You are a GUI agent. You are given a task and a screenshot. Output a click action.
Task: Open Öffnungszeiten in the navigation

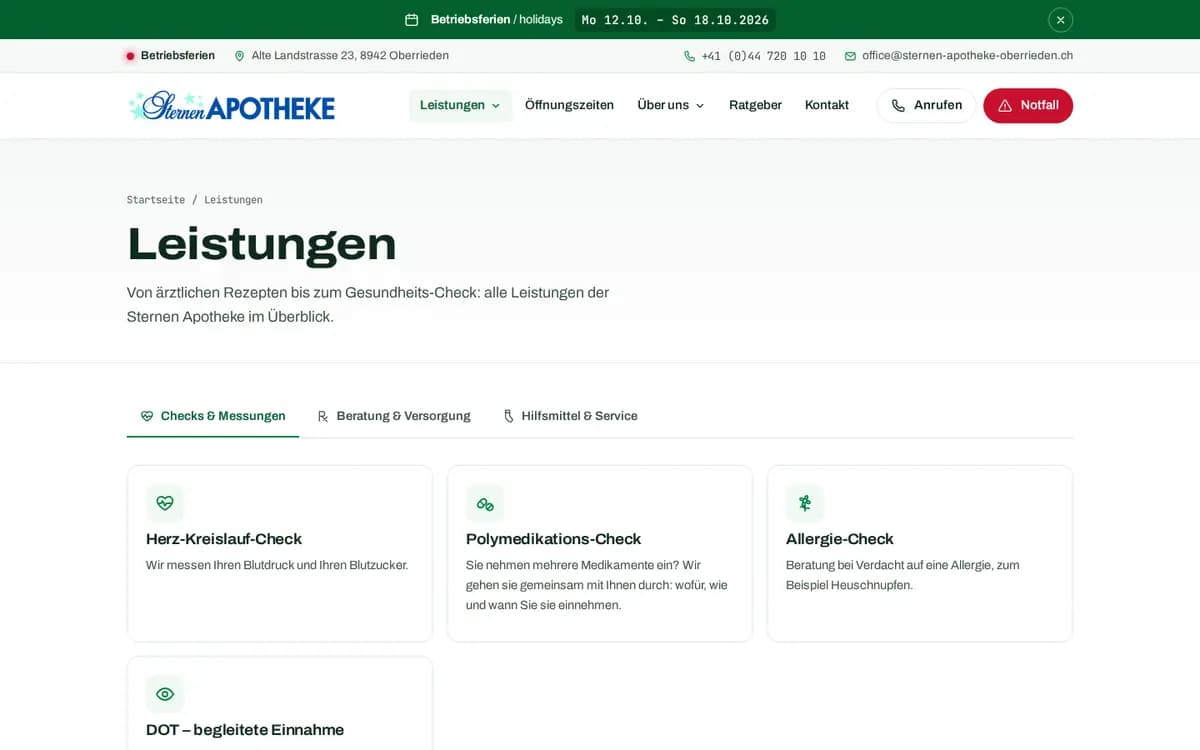click(x=569, y=105)
